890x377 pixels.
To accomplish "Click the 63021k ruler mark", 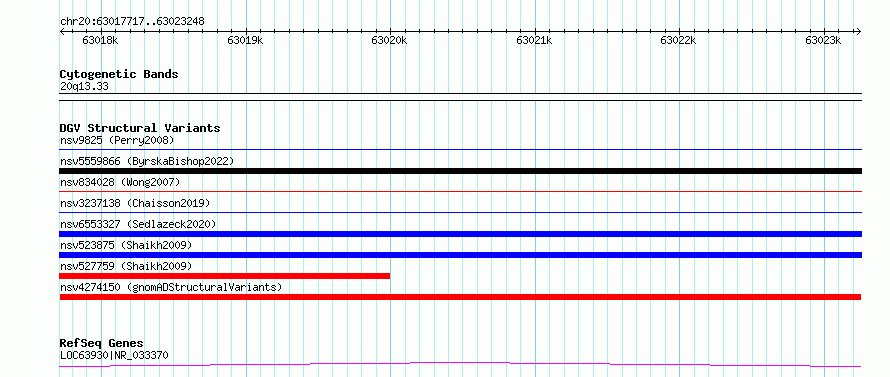I will [534, 40].
